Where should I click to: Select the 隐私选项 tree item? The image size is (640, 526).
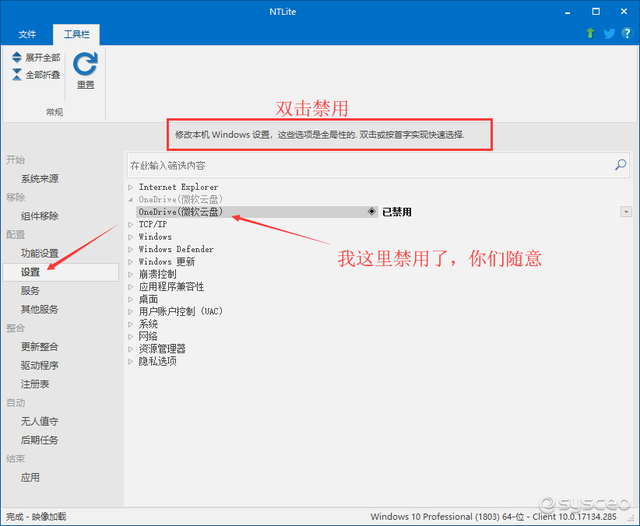pos(158,361)
